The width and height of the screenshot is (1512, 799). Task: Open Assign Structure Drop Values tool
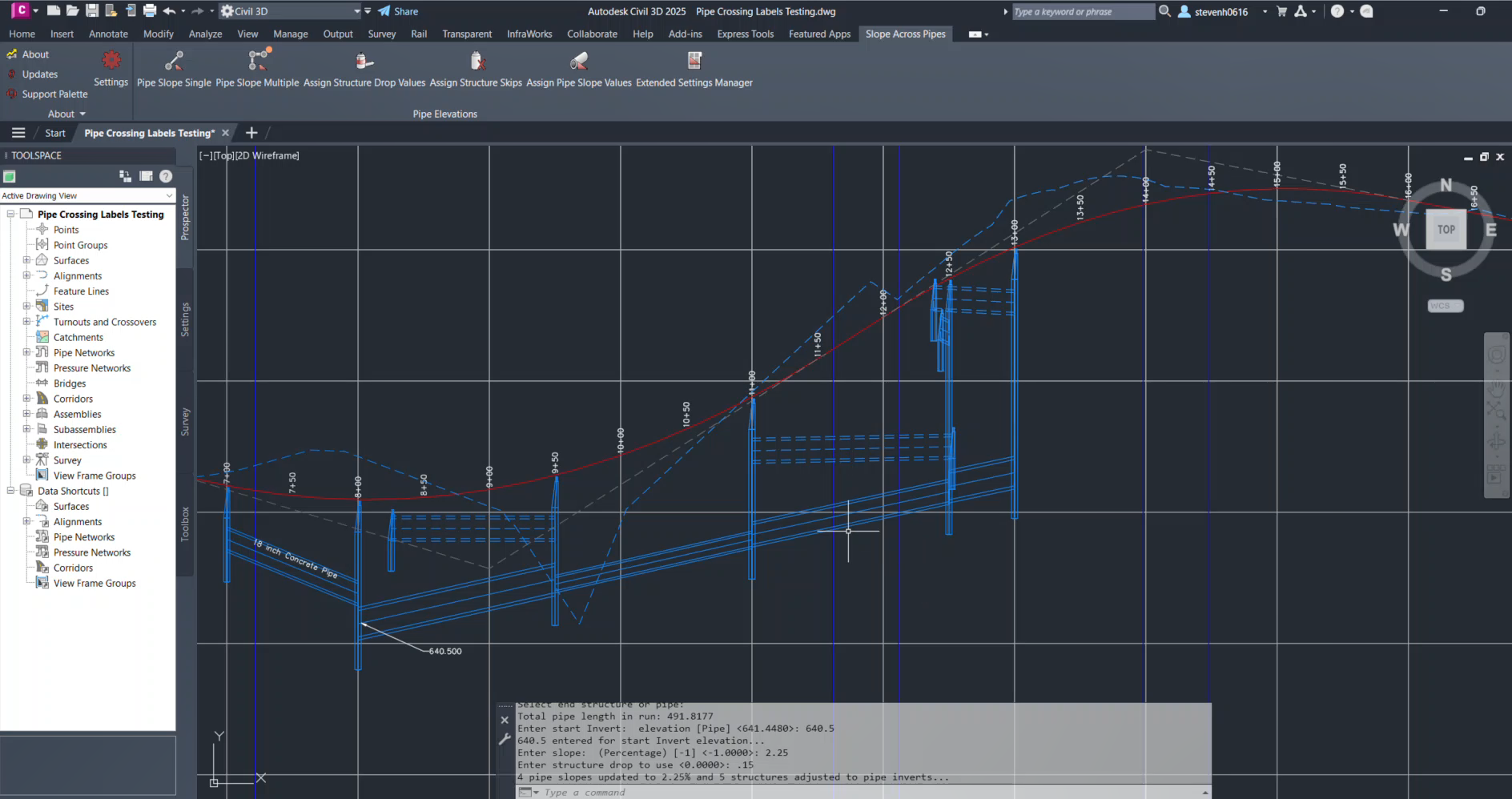point(364,69)
